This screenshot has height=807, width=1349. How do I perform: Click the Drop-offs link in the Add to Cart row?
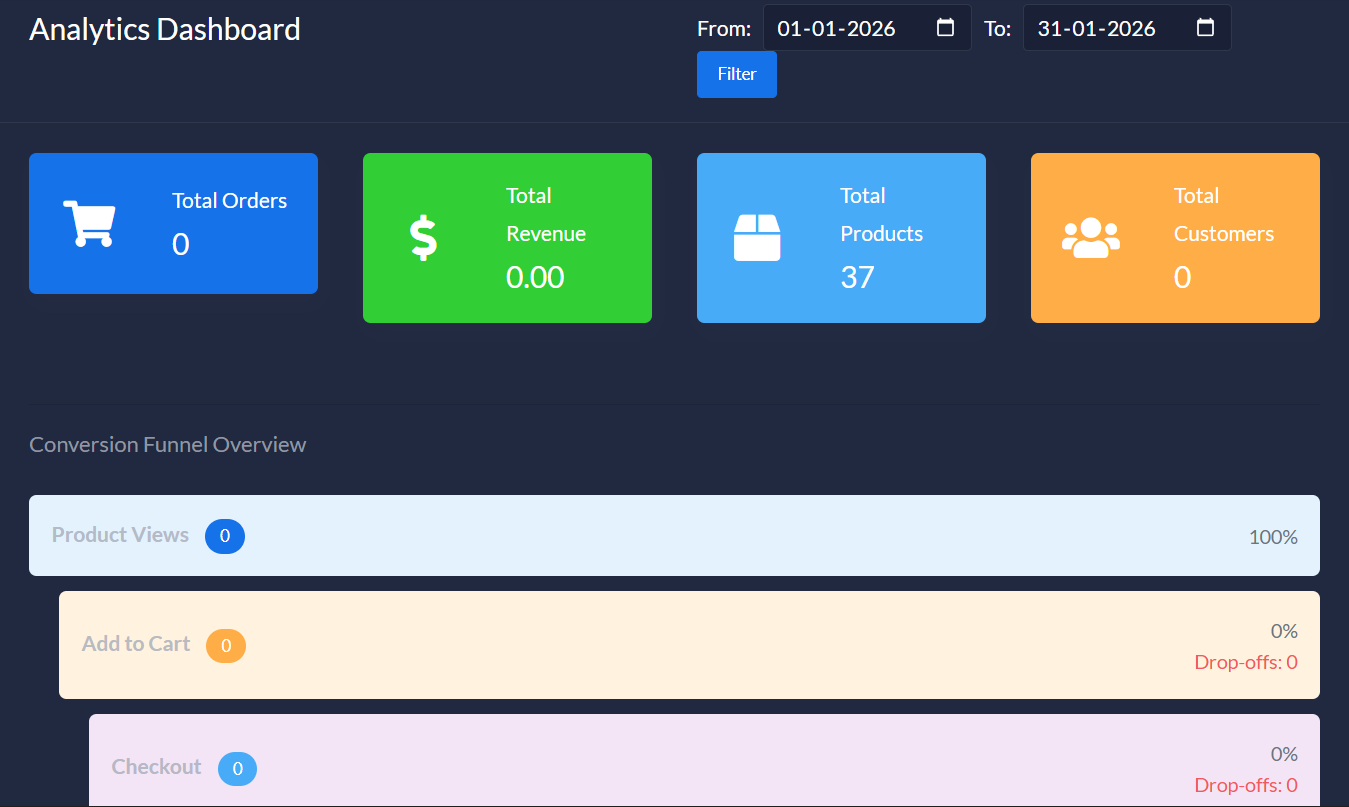pyautogui.click(x=1246, y=662)
